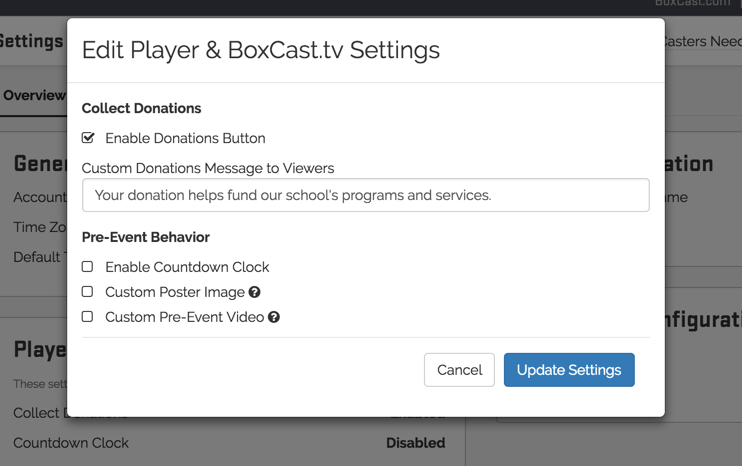Image resolution: width=742 pixels, height=466 pixels.
Task: Check the Custom Poster Image box
Action: [88, 292]
